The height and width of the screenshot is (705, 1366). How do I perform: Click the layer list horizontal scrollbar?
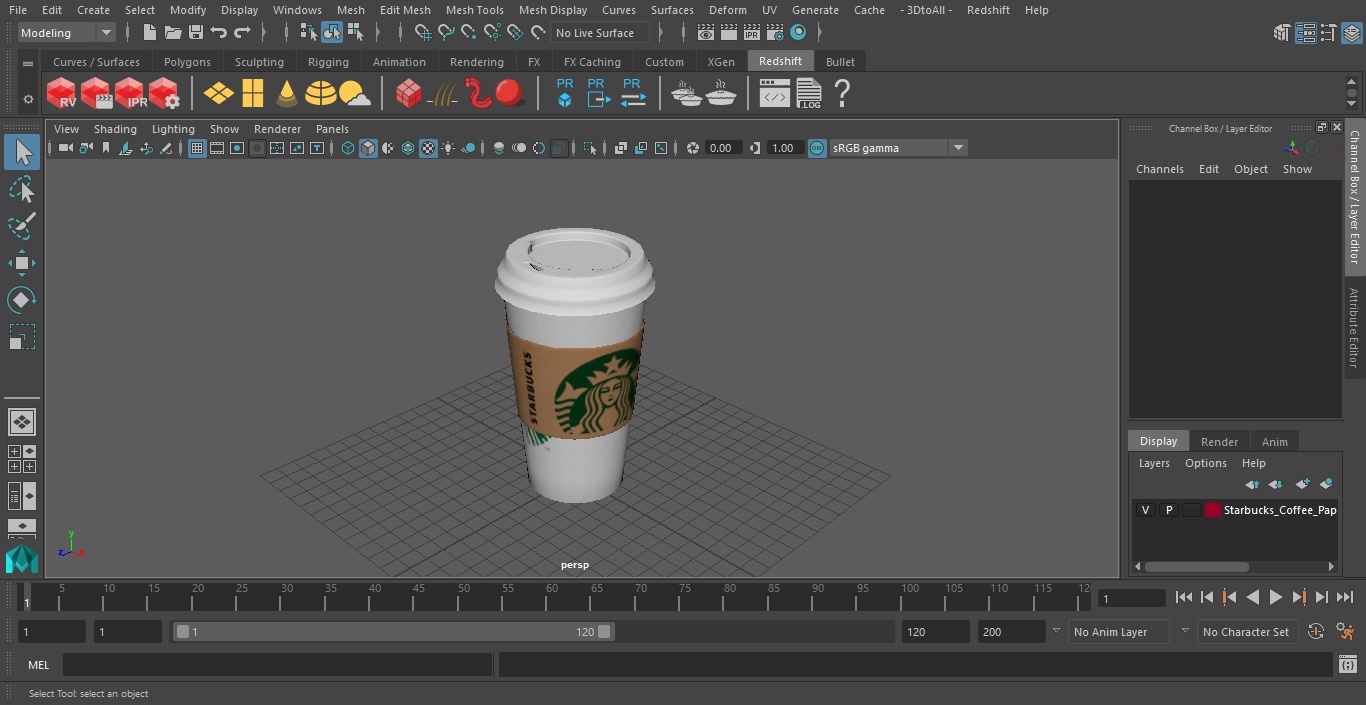click(x=1196, y=566)
